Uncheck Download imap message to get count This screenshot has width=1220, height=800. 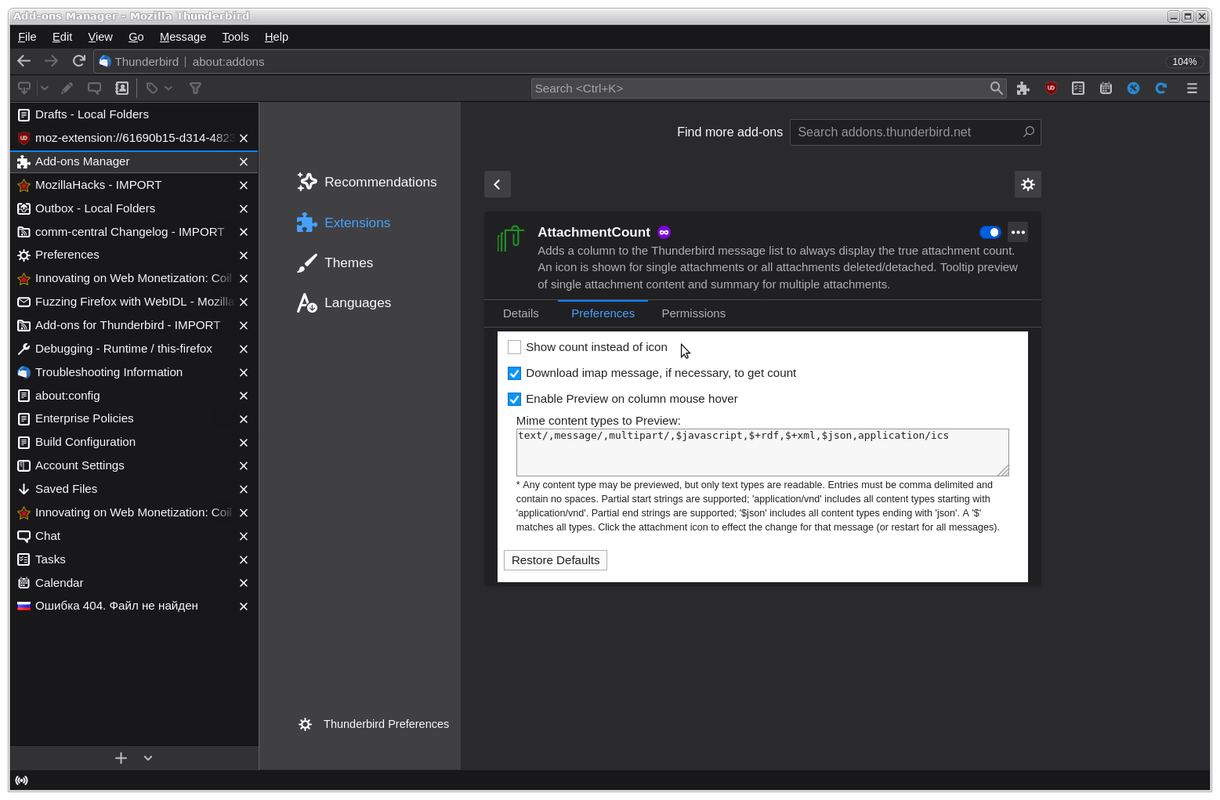click(514, 373)
